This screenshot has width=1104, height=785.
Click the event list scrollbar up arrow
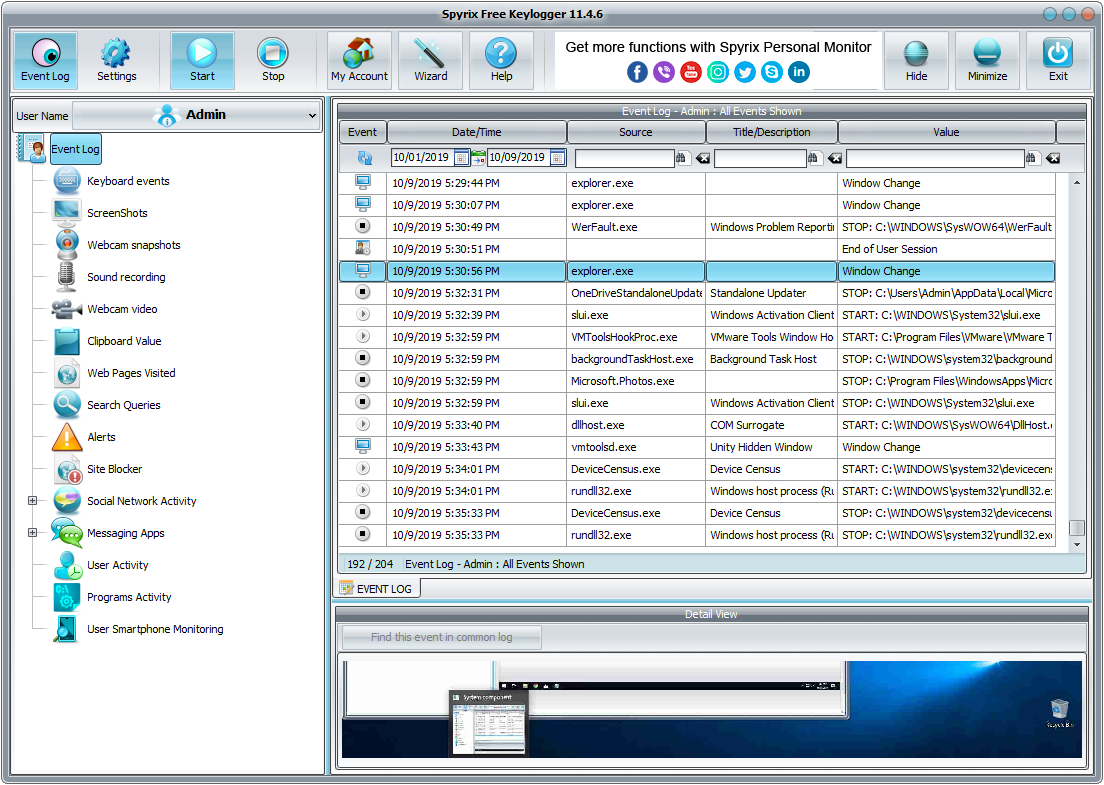1077,182
